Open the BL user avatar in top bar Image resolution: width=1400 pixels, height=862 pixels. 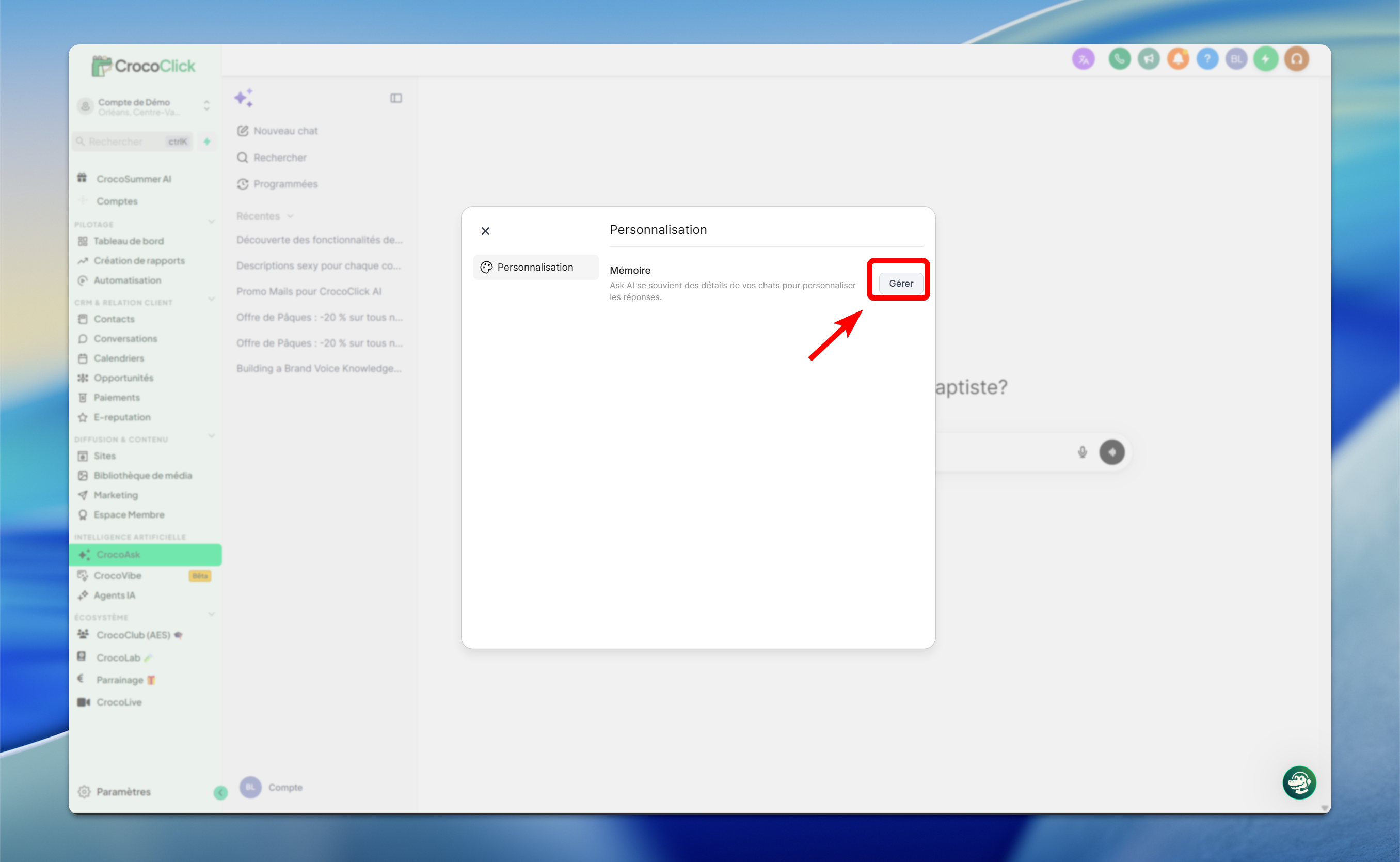(1236, 59)
